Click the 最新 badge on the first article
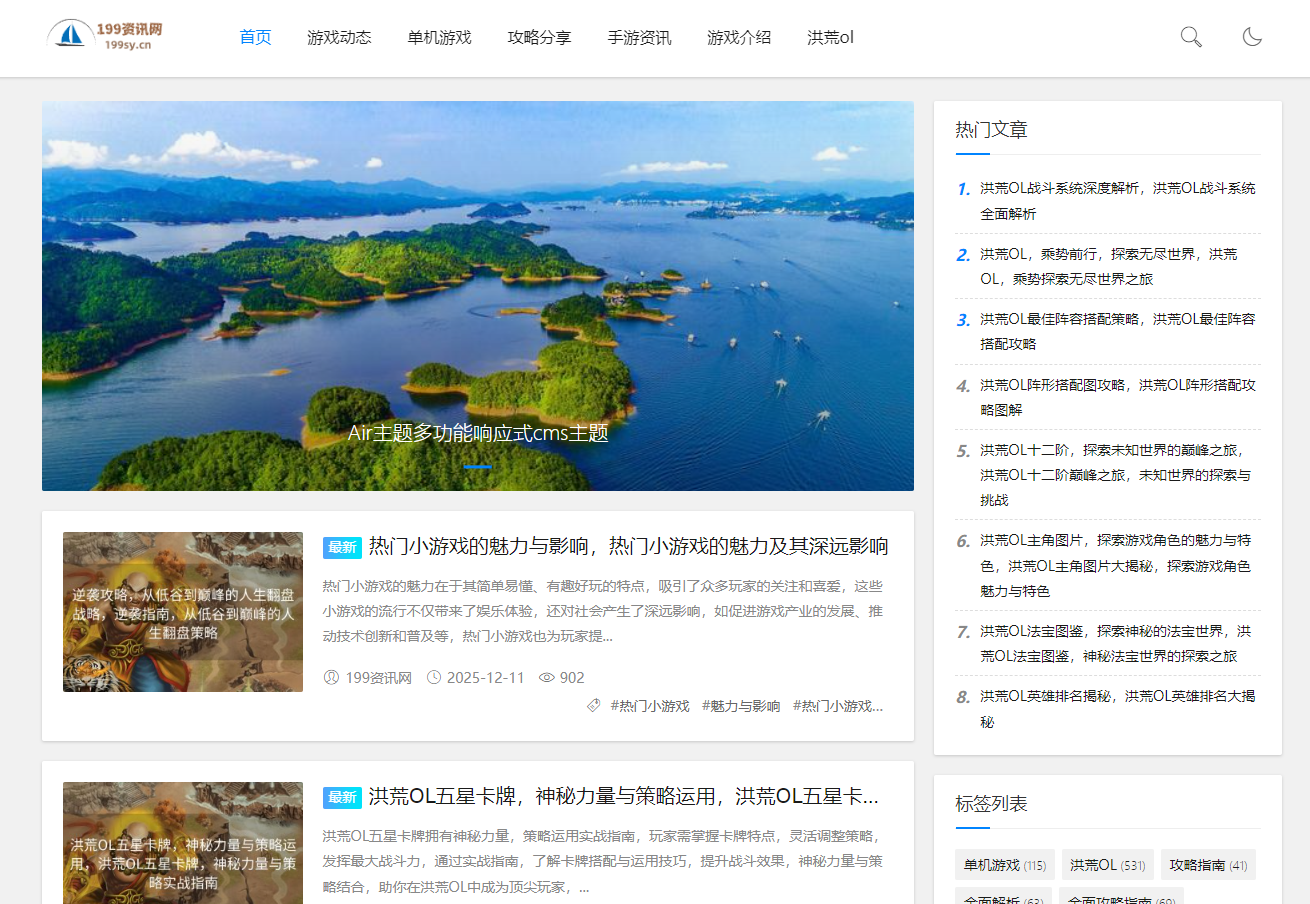Image resolution: width=1310 pixels, height=904 pixels. click(x=340, y=547)
